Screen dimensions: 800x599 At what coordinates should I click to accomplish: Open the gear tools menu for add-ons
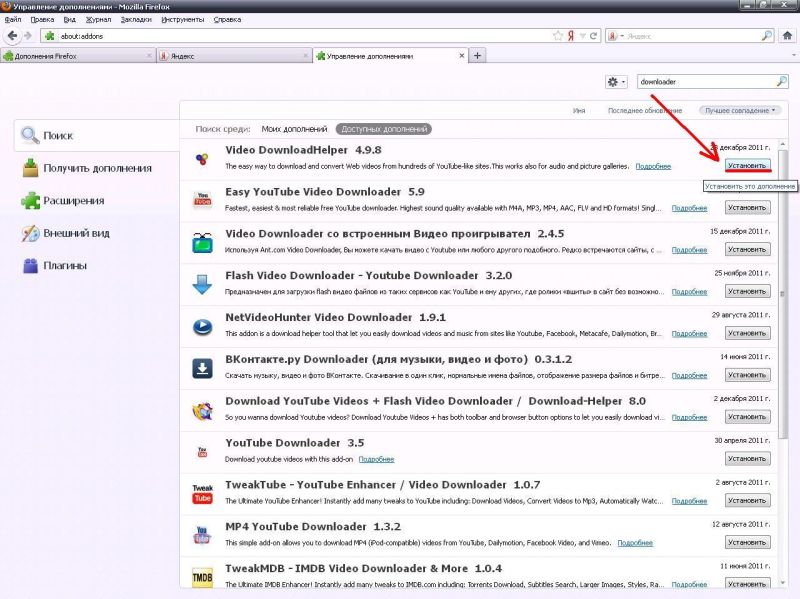click(616, 82)
